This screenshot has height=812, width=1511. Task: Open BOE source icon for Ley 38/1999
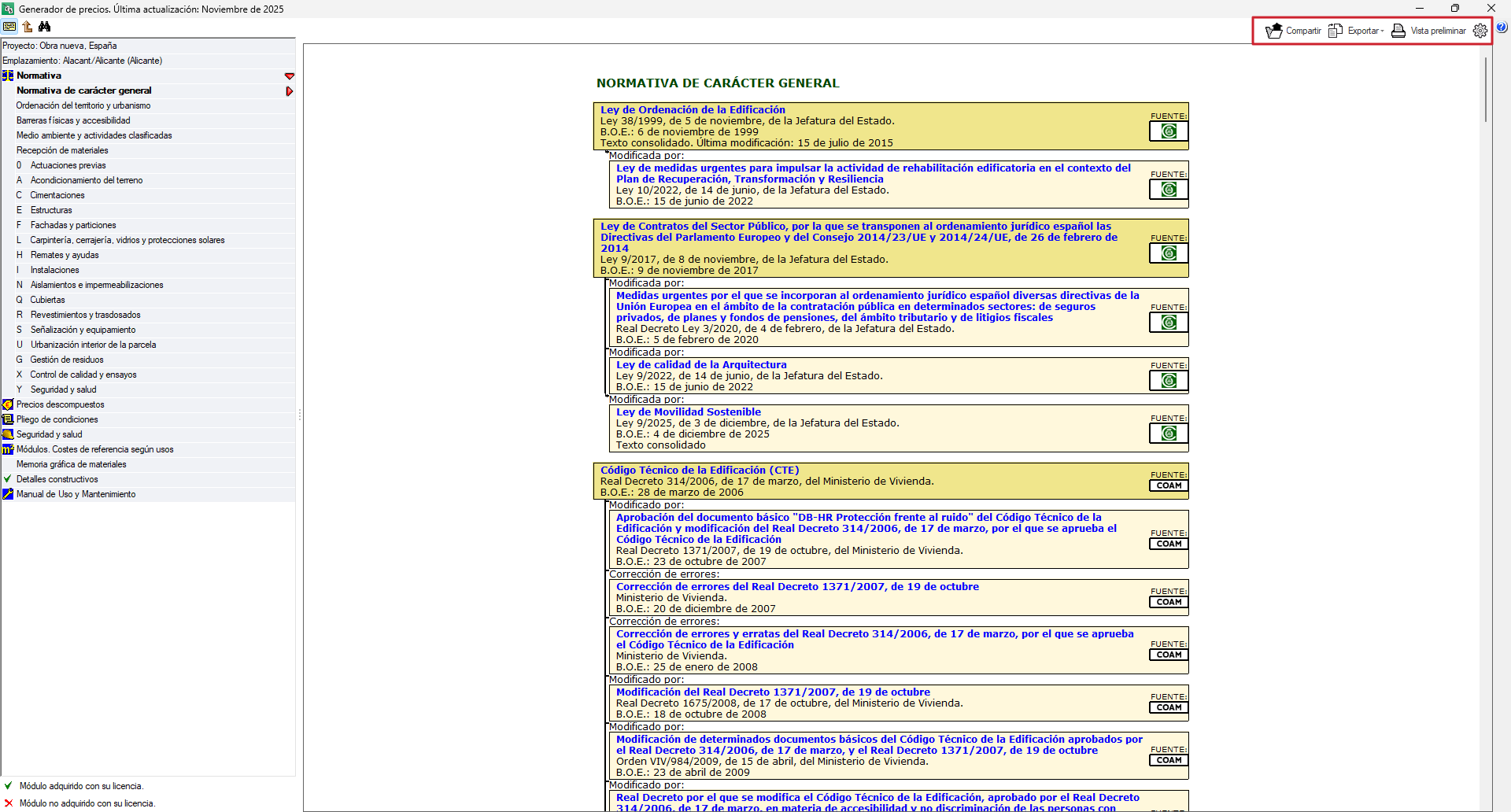pyautogui.click(x=1169, y=131)
